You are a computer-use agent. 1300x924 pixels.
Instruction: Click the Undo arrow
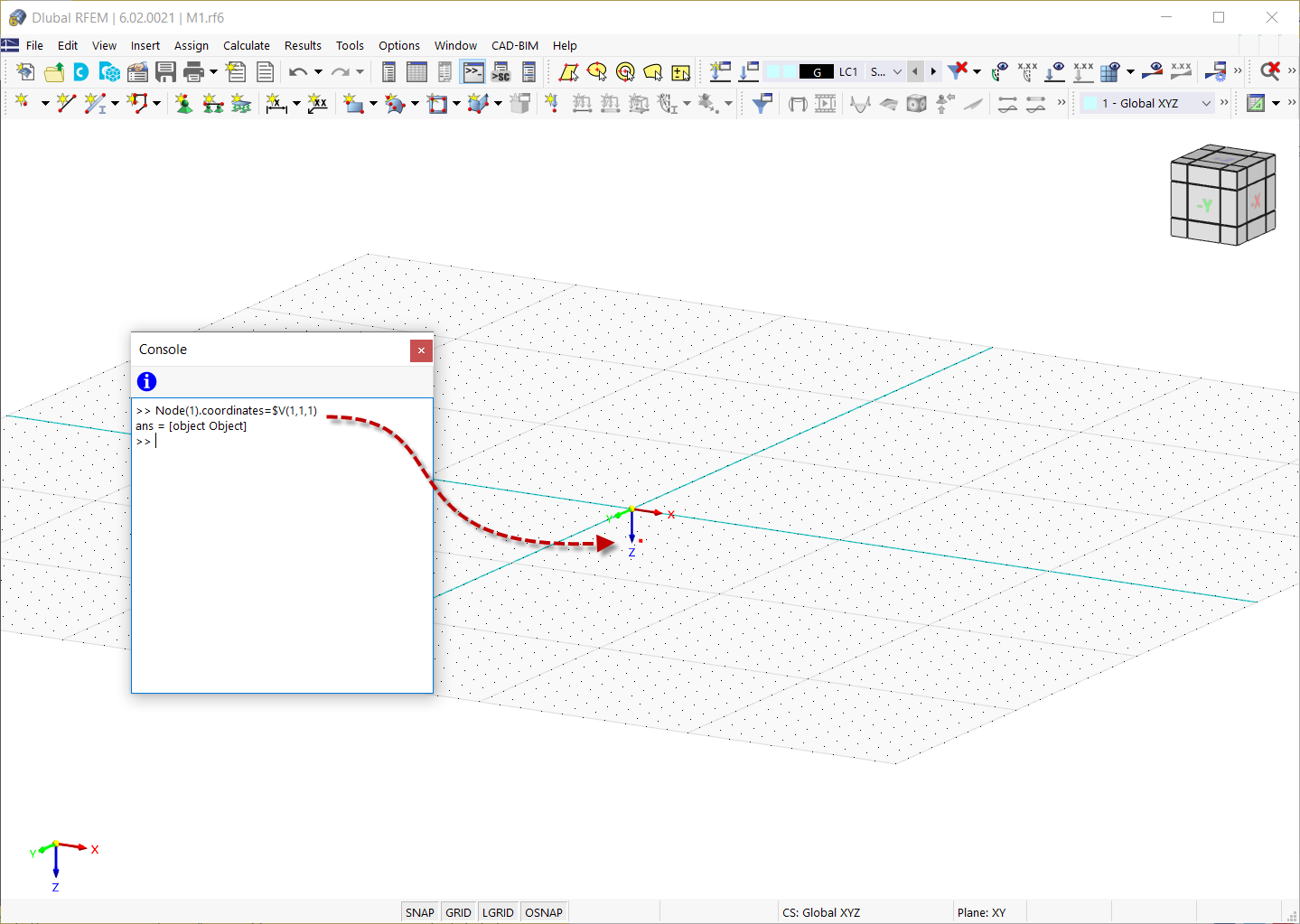pos(298,72)
